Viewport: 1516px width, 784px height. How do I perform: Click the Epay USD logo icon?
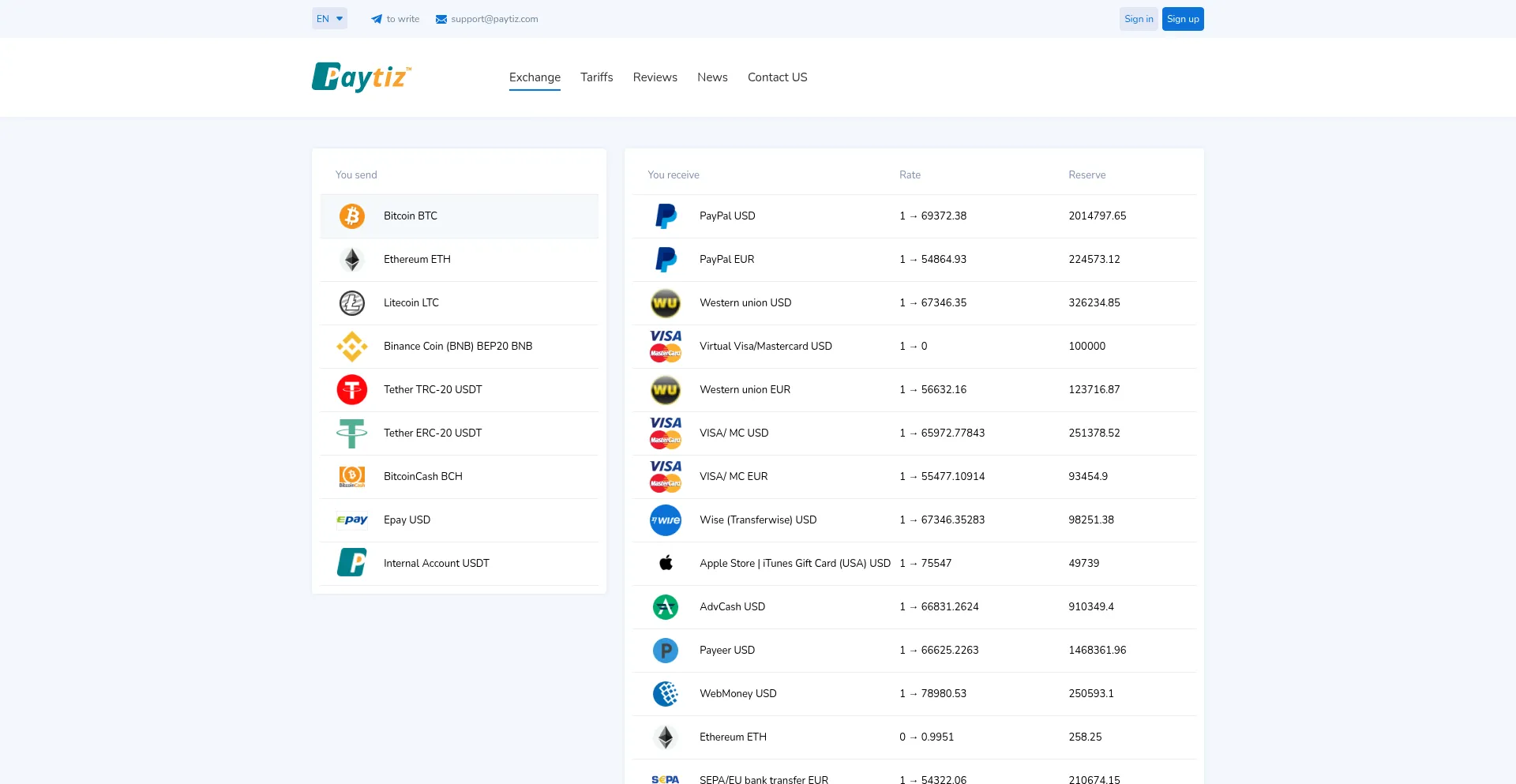(352, 520)
